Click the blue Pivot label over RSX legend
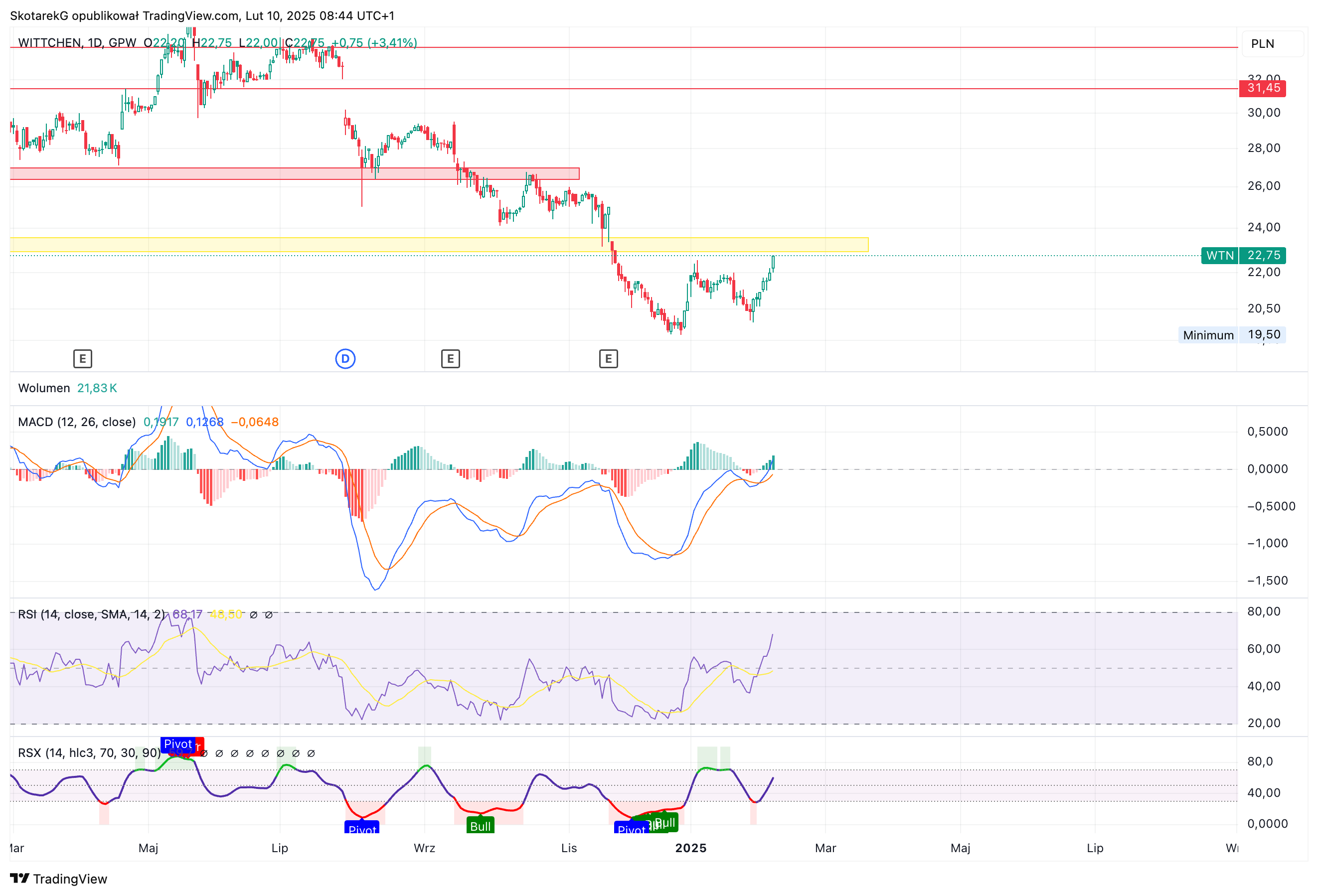 (178, 744)
